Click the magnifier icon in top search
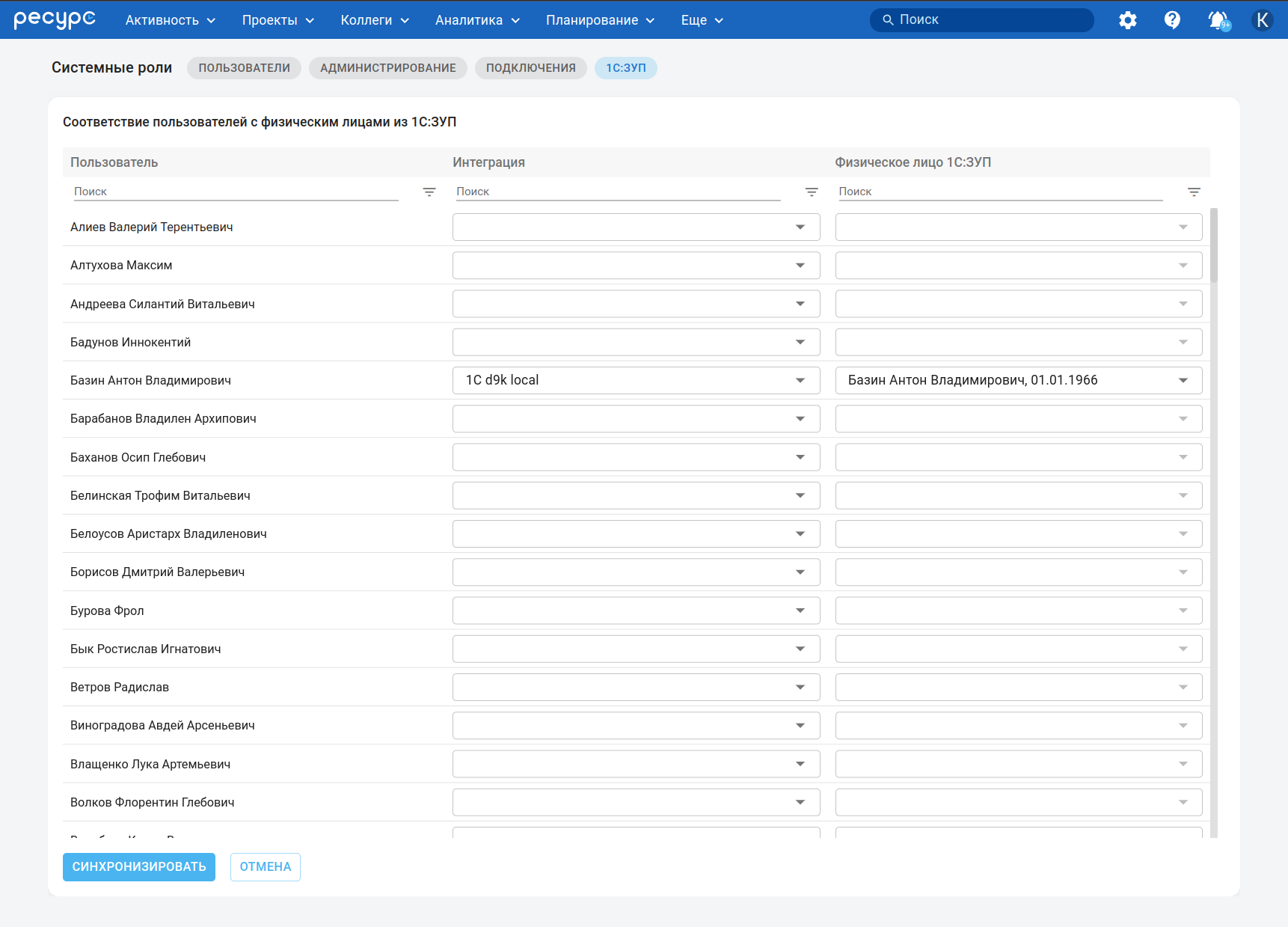Screen dimensions: 1288x927 click(888, 20)
